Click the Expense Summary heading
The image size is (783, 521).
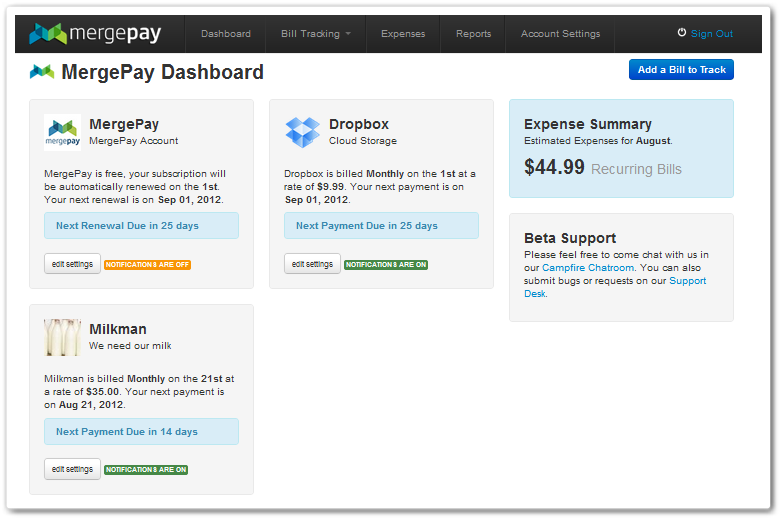coord(588,124)
